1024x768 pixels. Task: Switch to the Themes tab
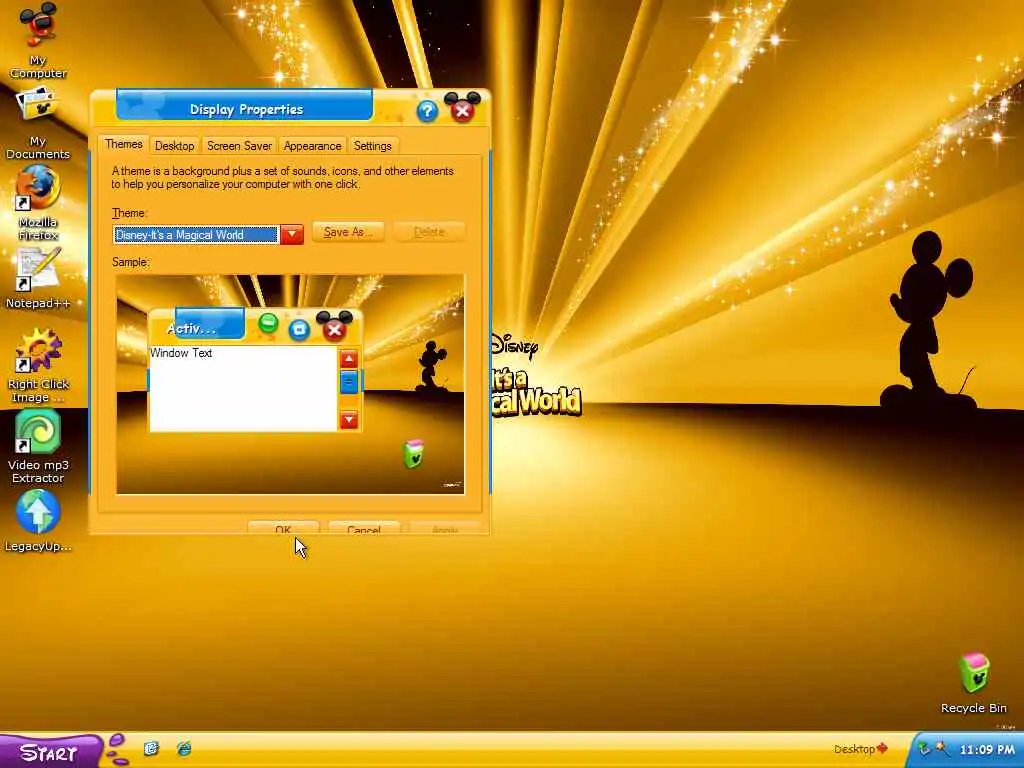123,144
